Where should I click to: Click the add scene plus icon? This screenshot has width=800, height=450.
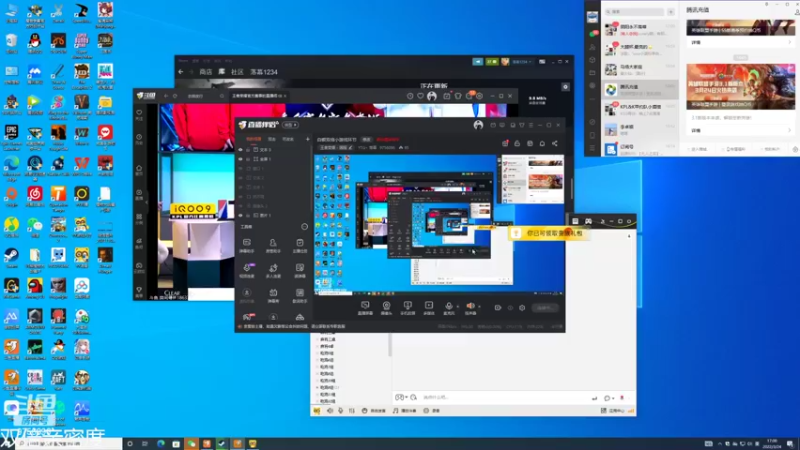307,139
